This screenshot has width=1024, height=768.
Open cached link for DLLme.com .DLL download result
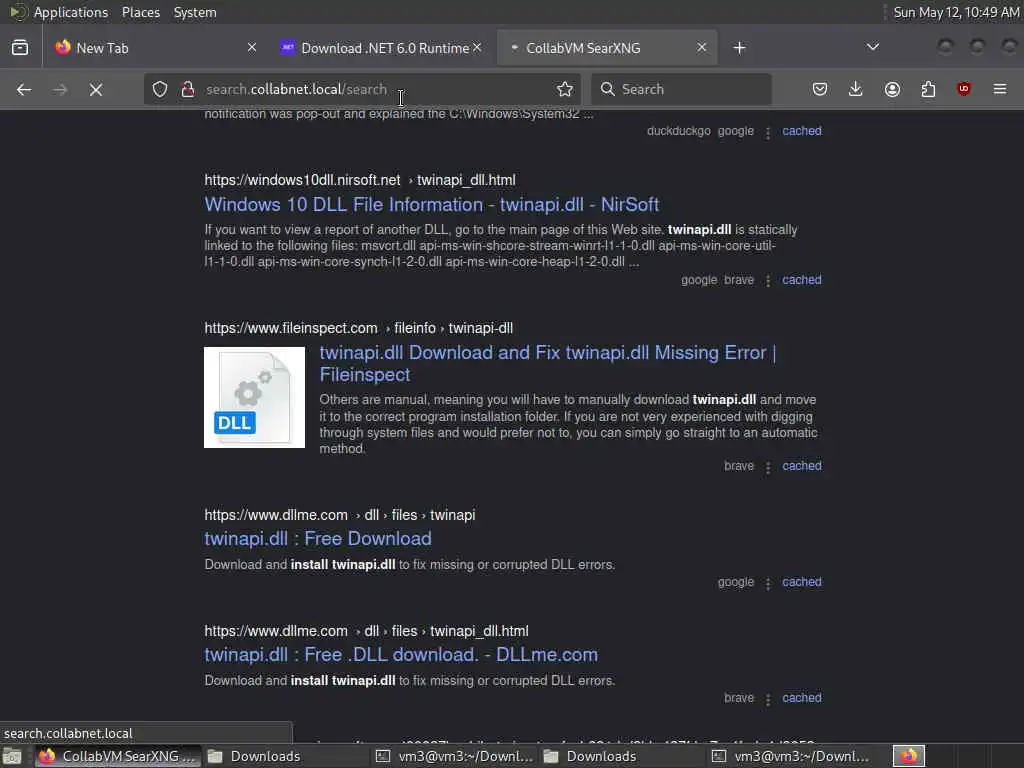802,697
